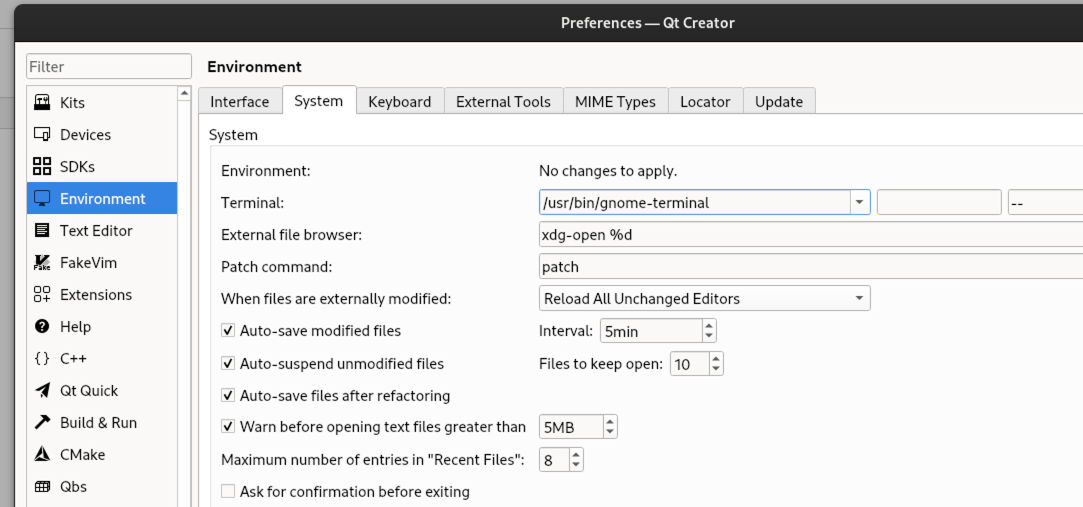Screen dimensions: 1083x507
Task: Decrease Files to keep open count
Action: tap(716, 369)
